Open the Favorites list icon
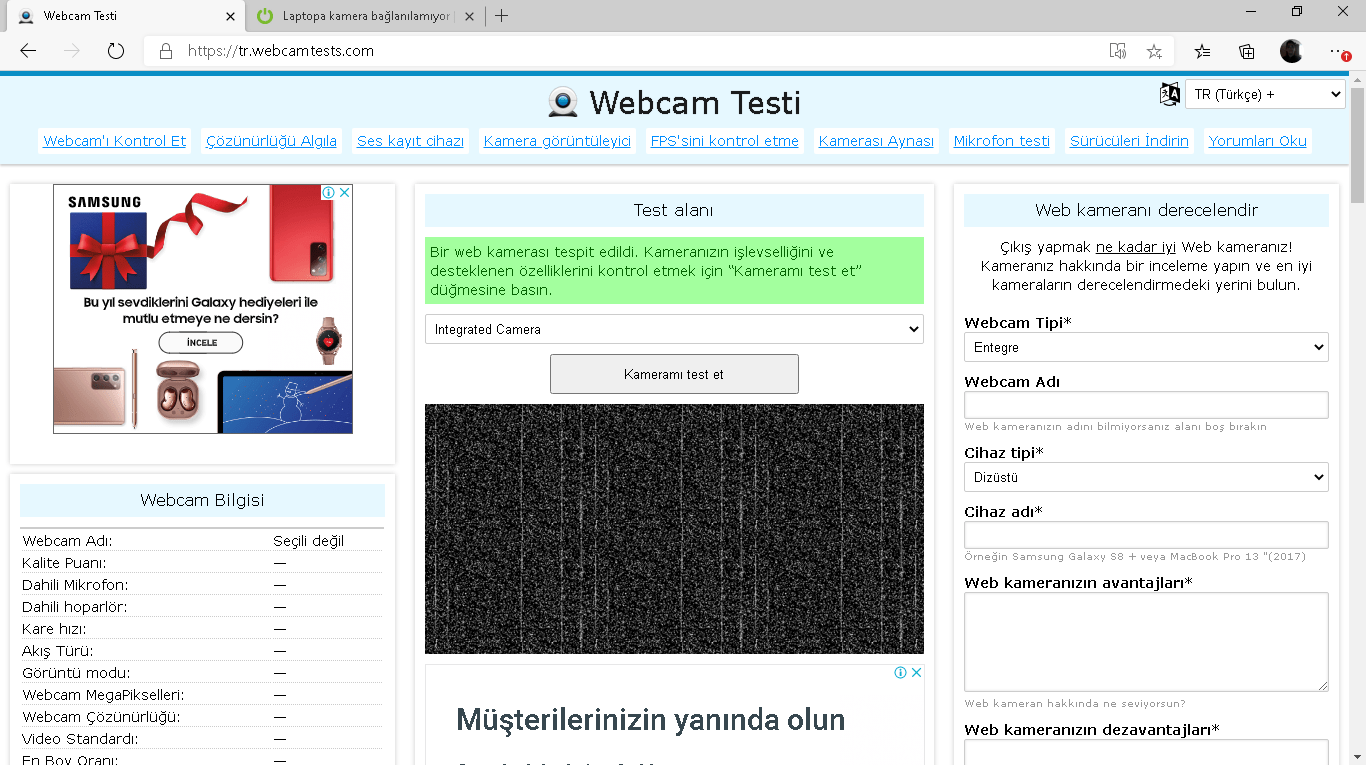The image size is (1366, 765). tap(1202, 51)
